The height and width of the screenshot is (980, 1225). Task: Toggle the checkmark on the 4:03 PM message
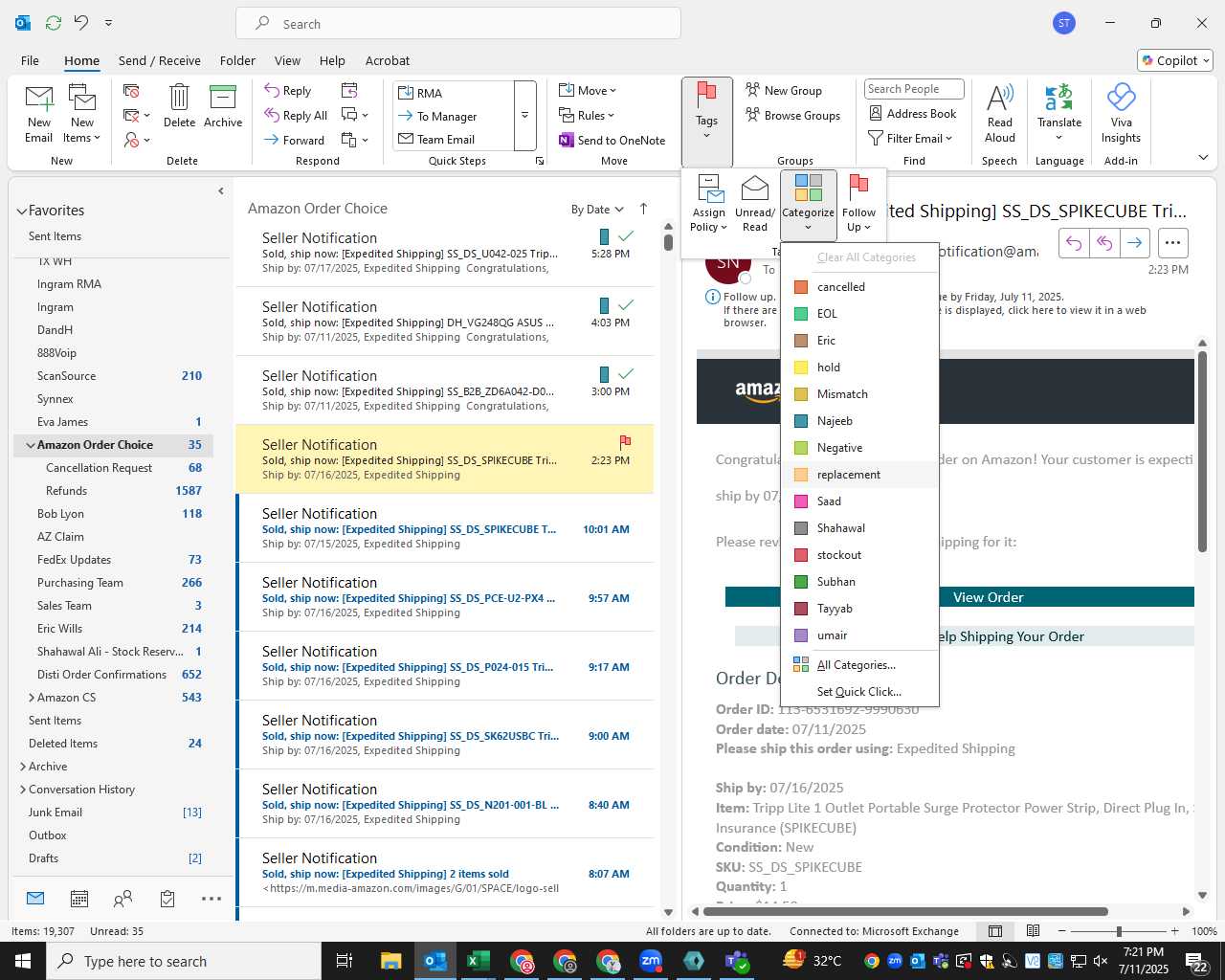[x=626, y=304]
